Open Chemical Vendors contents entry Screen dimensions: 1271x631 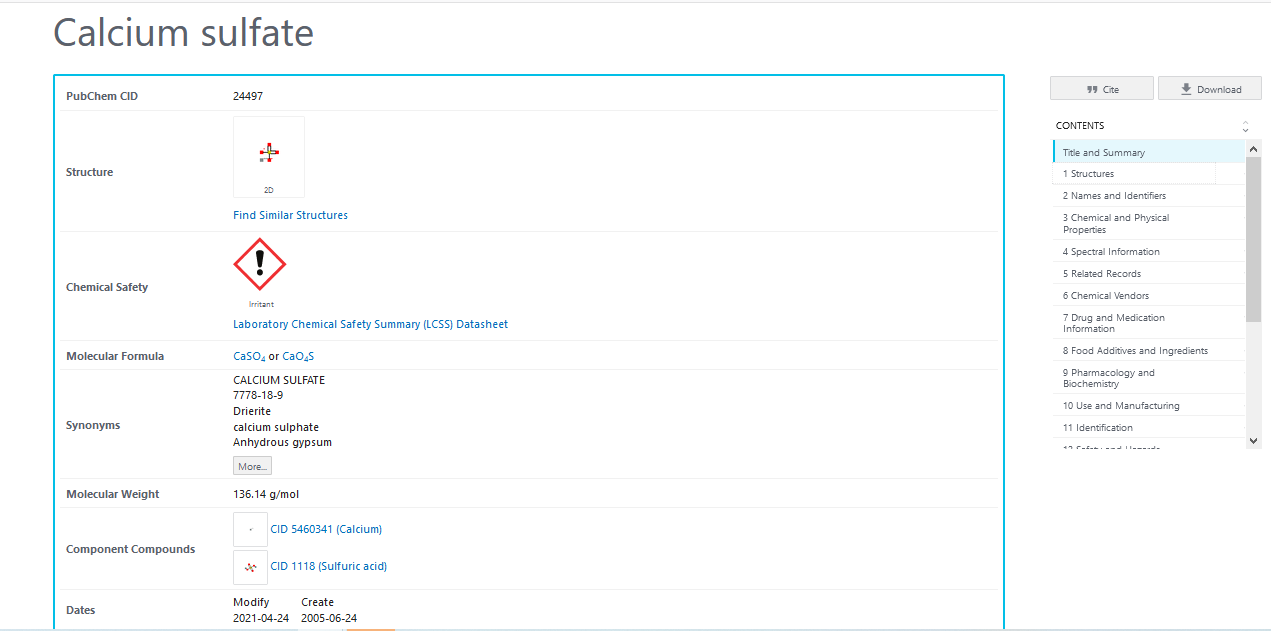[x=1106, y=296]
